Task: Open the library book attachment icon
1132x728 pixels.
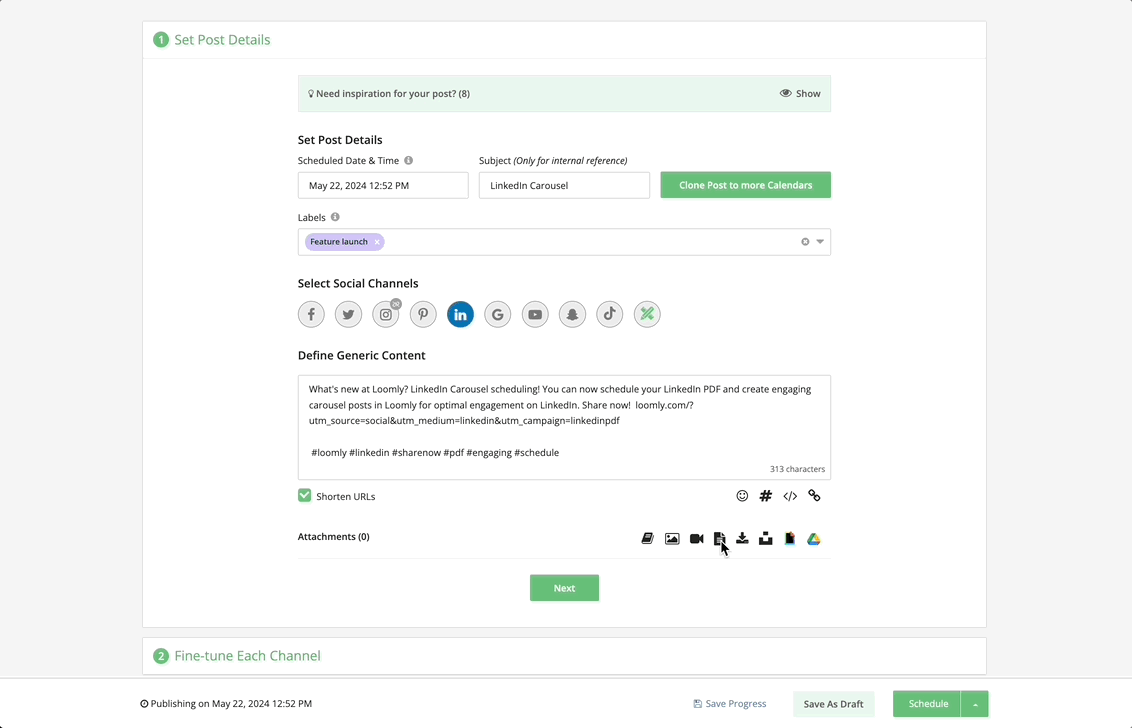Action: (647, 539)
